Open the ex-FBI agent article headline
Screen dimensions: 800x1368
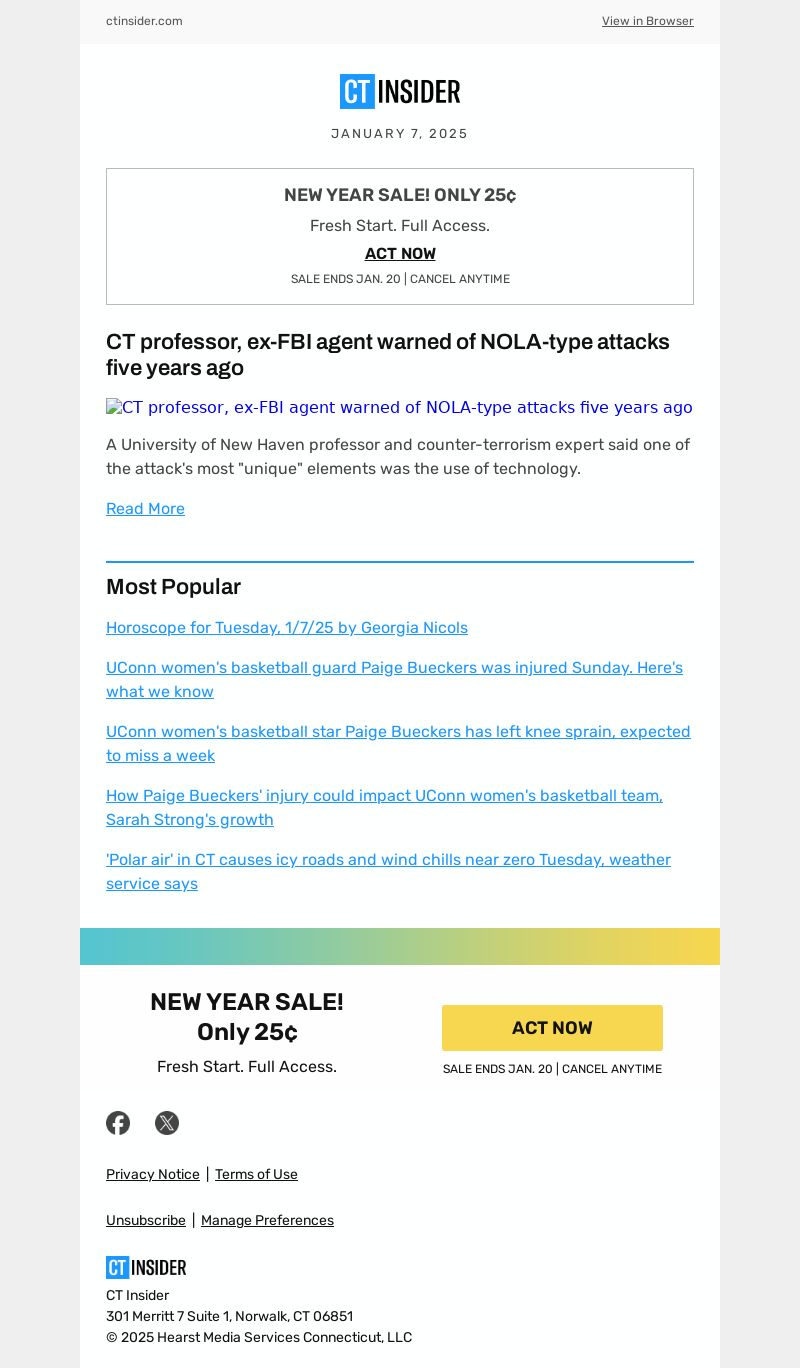tap(388, 354)
